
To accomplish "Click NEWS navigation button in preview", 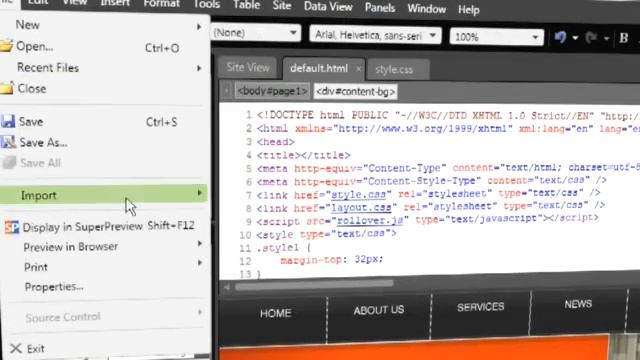I will pyautogui.click(x=578, y=304).
